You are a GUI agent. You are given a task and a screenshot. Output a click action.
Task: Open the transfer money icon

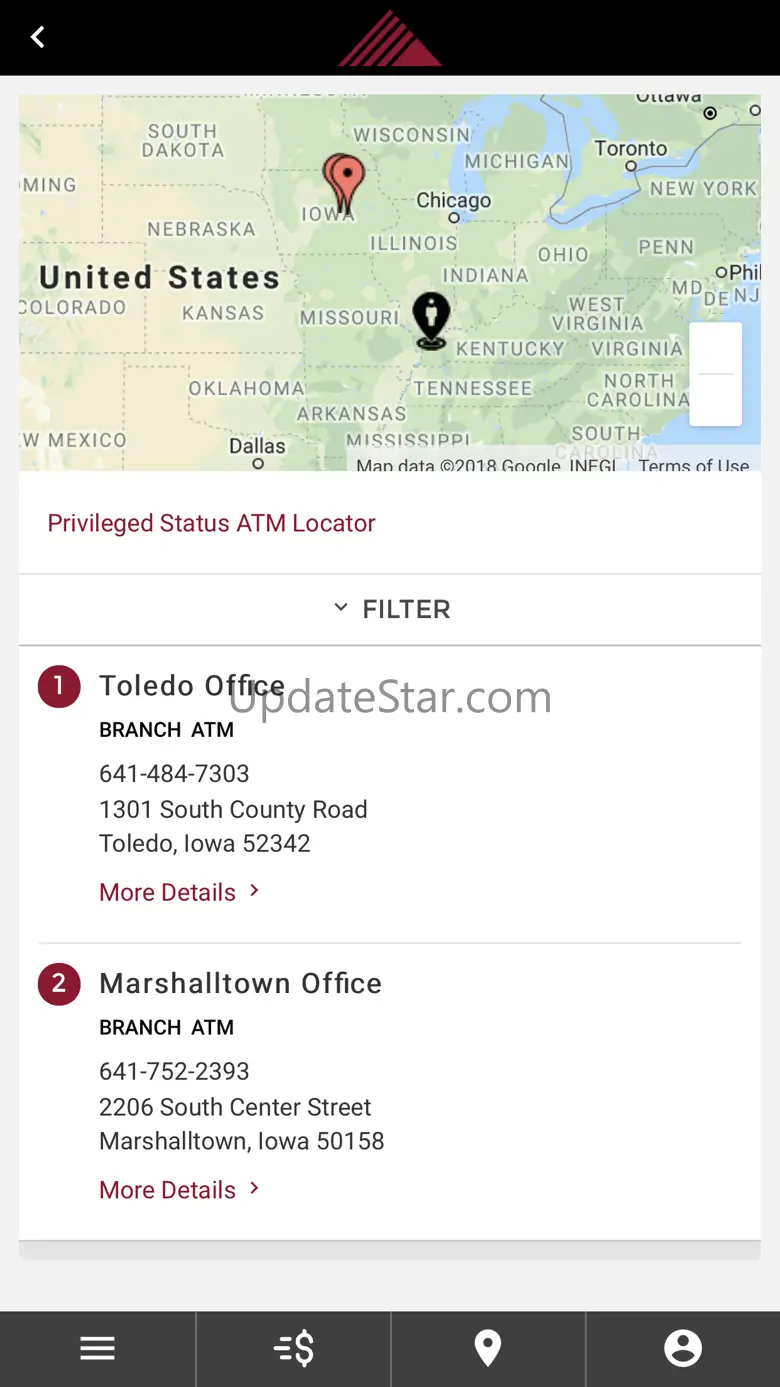tap(293, 1349)
